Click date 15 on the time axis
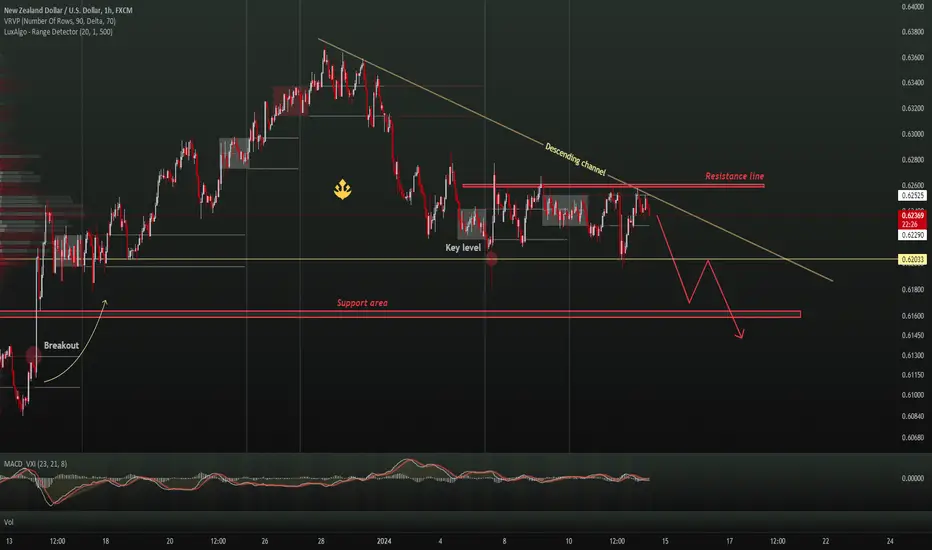Screen dimensions: 932x550 [665, 541]
